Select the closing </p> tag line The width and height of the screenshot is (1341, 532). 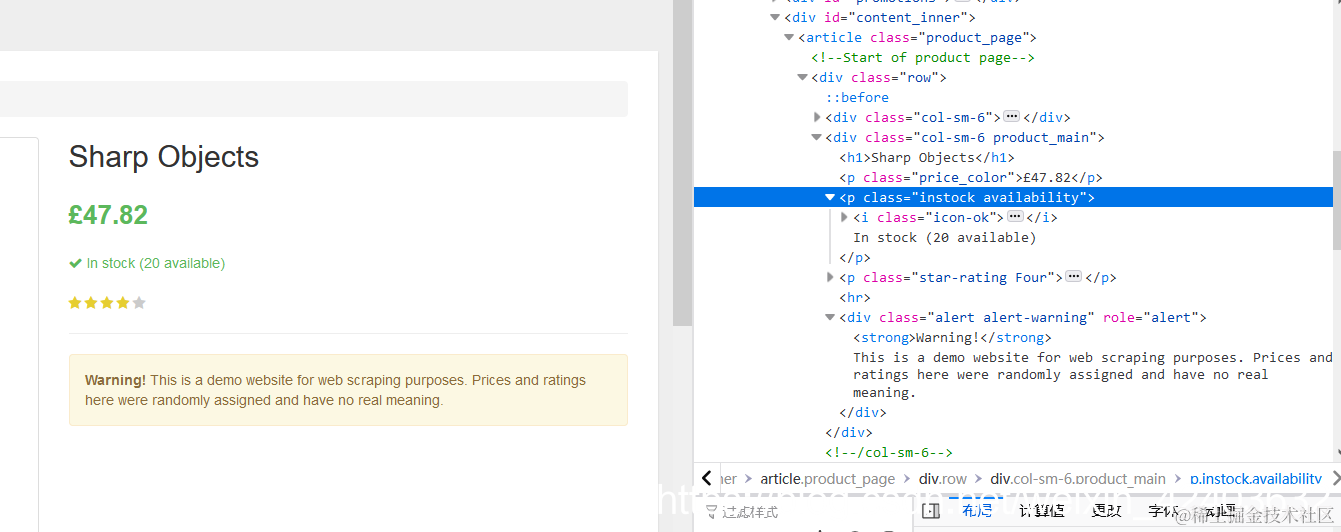pos(855,257)
